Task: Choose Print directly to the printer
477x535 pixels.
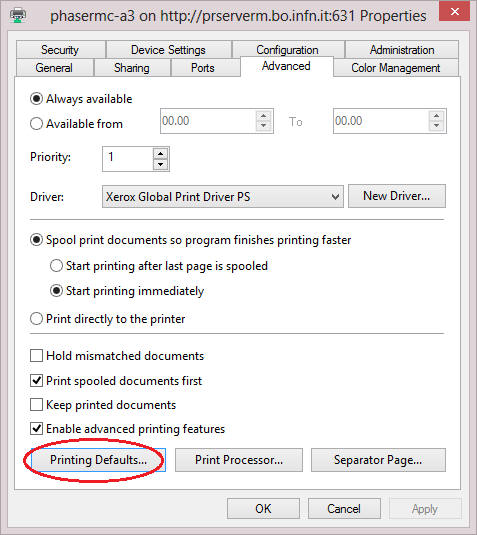Action: [37, 319]
